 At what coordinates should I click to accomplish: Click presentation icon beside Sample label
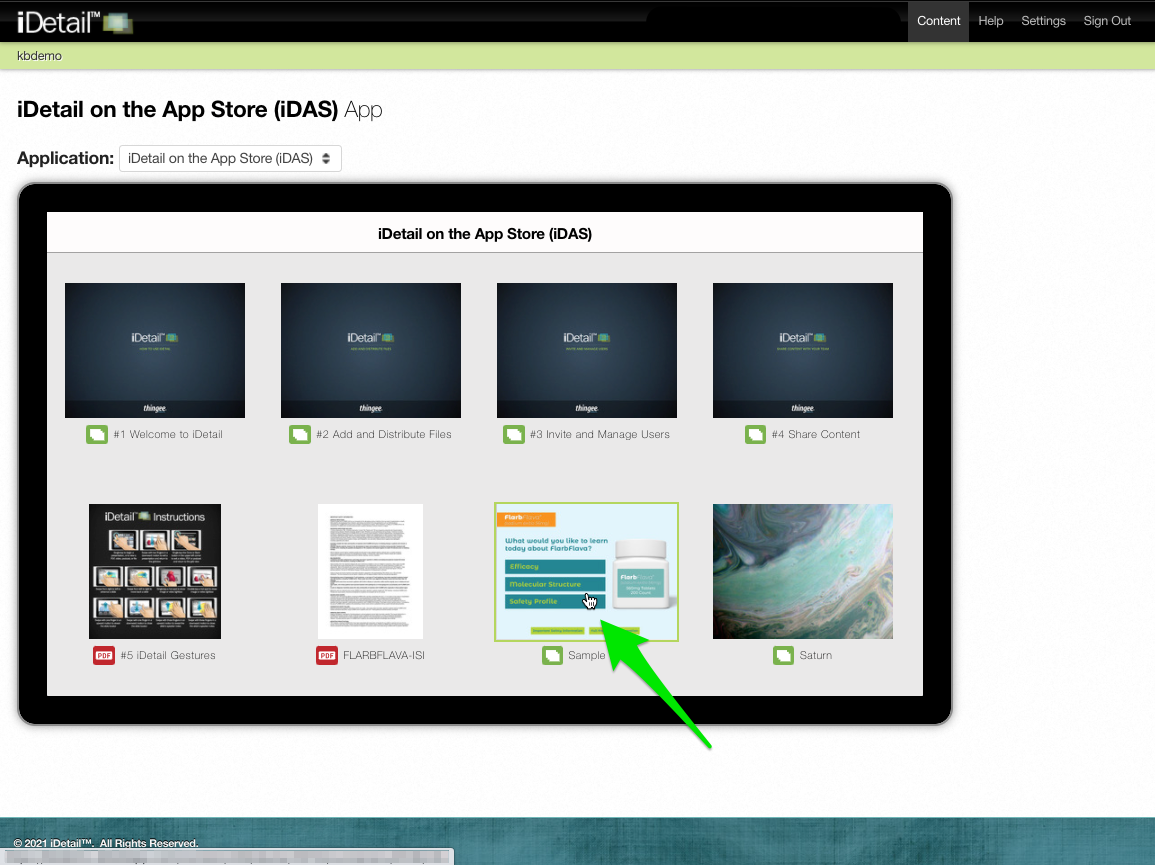[x=553, y=656]
